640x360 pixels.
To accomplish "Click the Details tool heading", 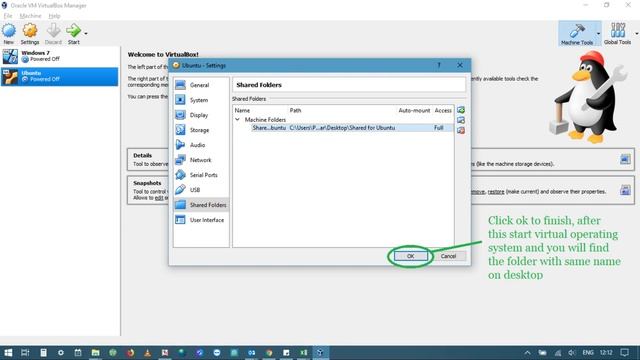I will point(142,156).
